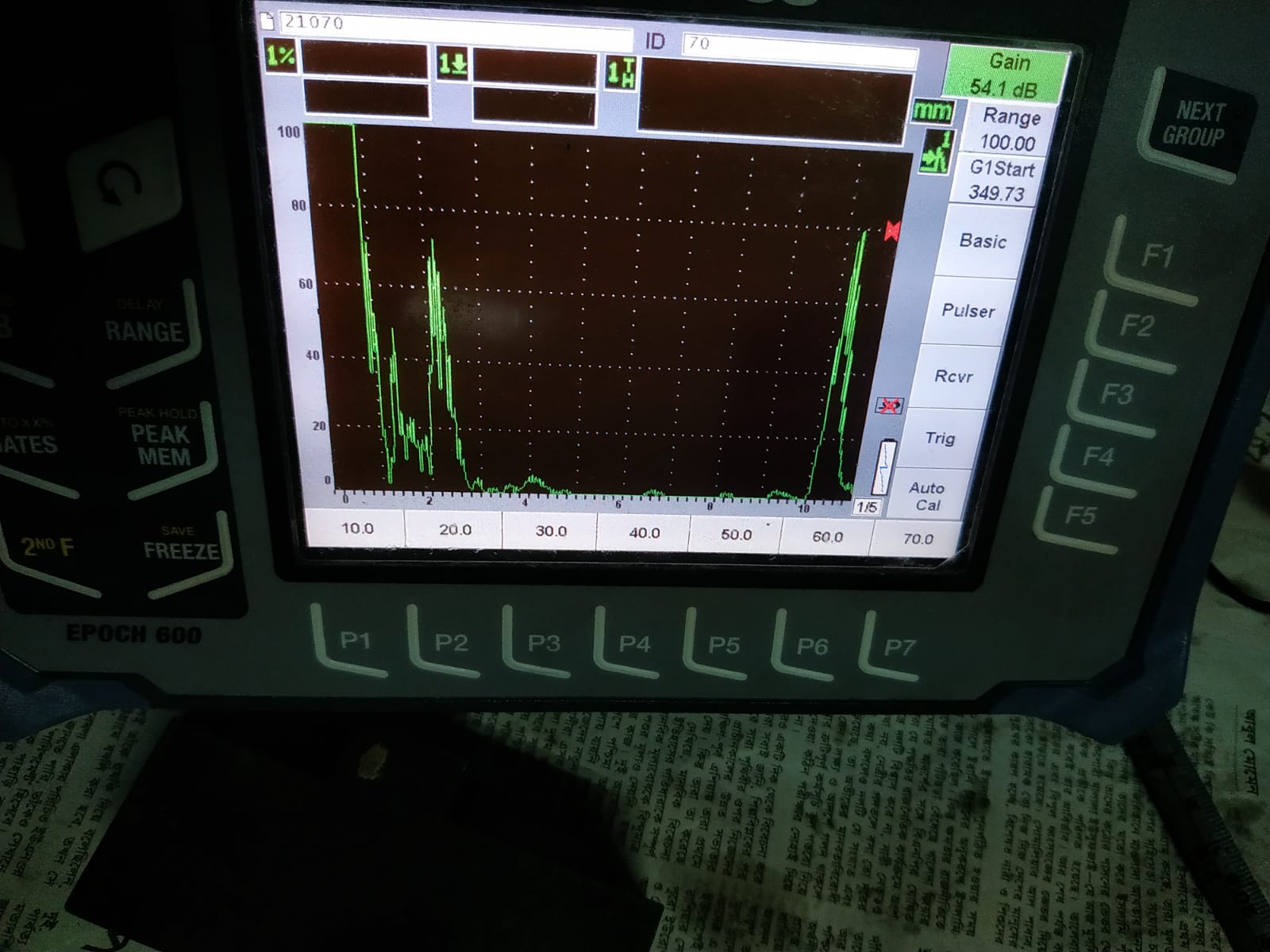Click the 1 T/H reading icon

pyautogui.click(x=621, y=72)
